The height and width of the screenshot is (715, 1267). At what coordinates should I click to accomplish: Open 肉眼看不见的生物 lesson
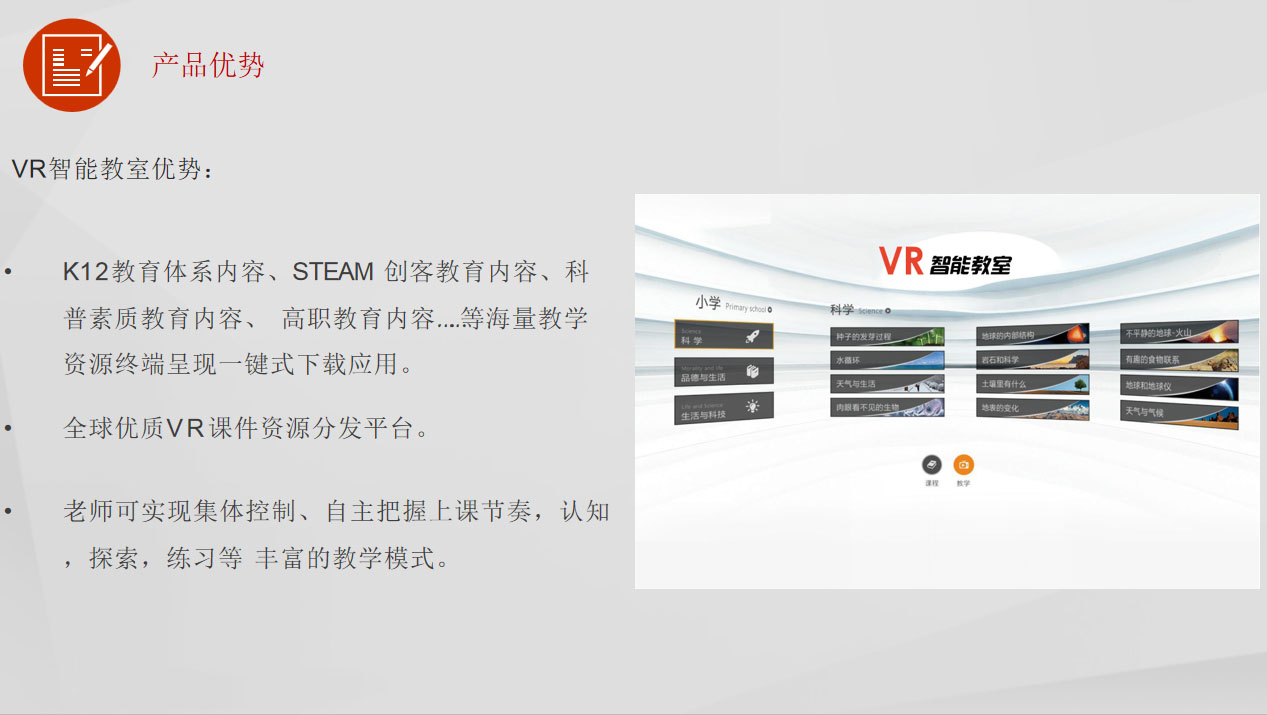[886, 408]
